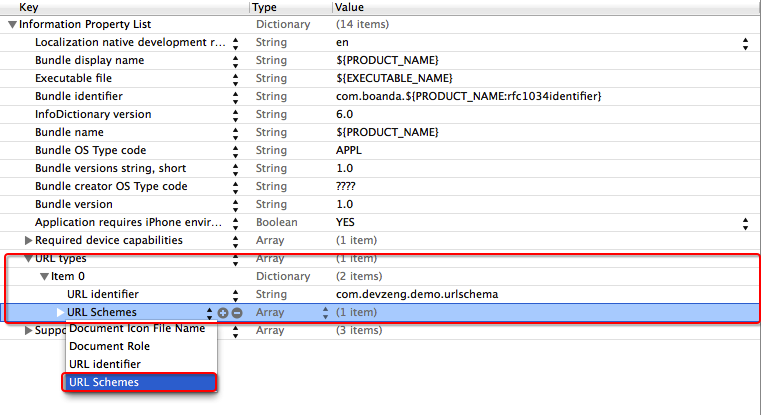Click the plus icon on URL Schemes row

coord(223,313)
